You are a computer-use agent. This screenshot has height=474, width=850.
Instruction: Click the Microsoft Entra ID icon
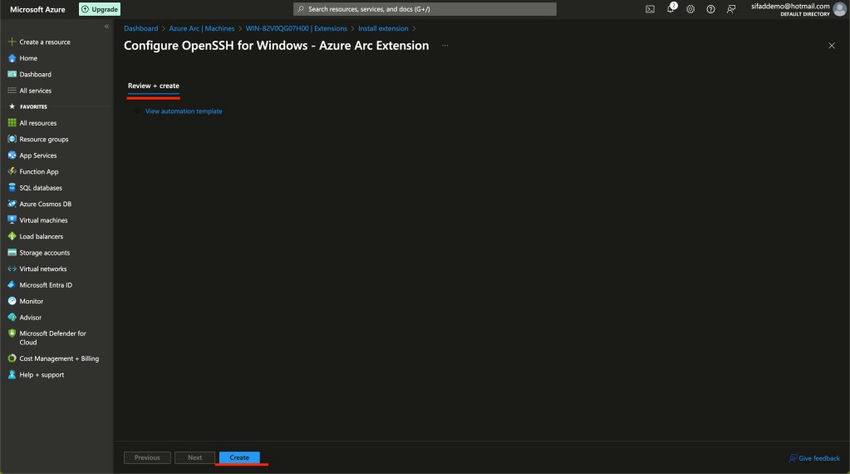pyautogui.click(x=12, y=285)
